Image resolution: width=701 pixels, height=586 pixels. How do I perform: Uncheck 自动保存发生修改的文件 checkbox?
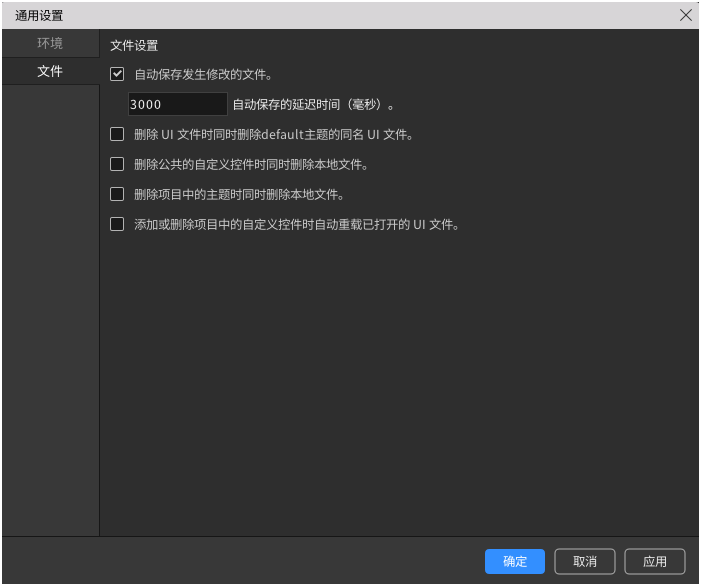pyautogui.click(x=117, y=74)
